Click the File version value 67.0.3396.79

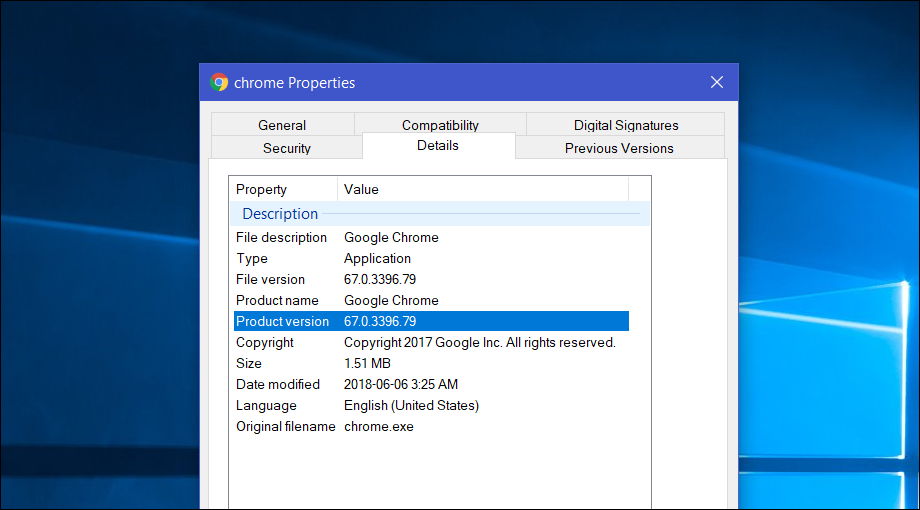[x=380, y=279]
